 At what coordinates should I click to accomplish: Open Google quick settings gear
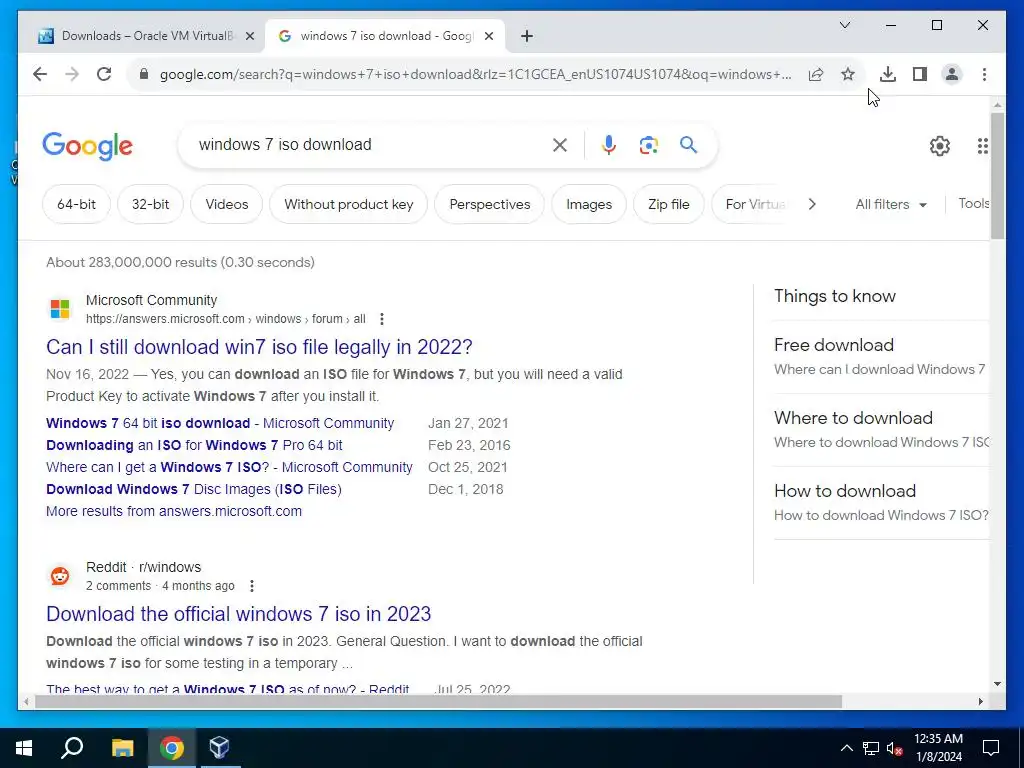coord(940,146)
